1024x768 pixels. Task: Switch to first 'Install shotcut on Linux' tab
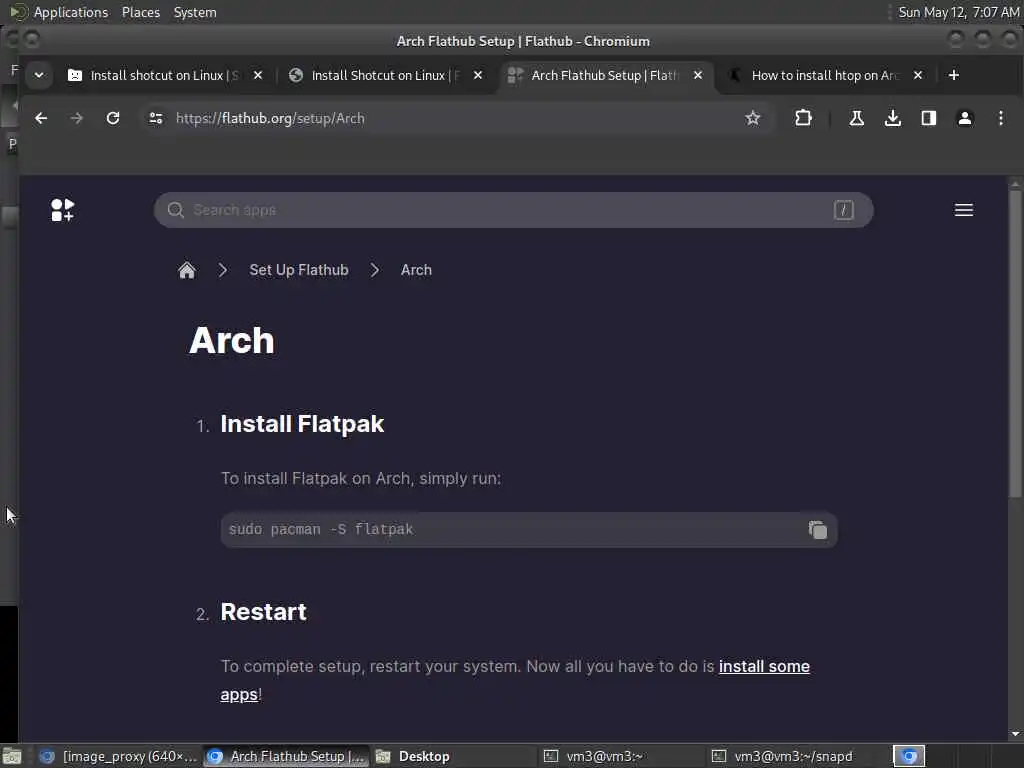166,75
